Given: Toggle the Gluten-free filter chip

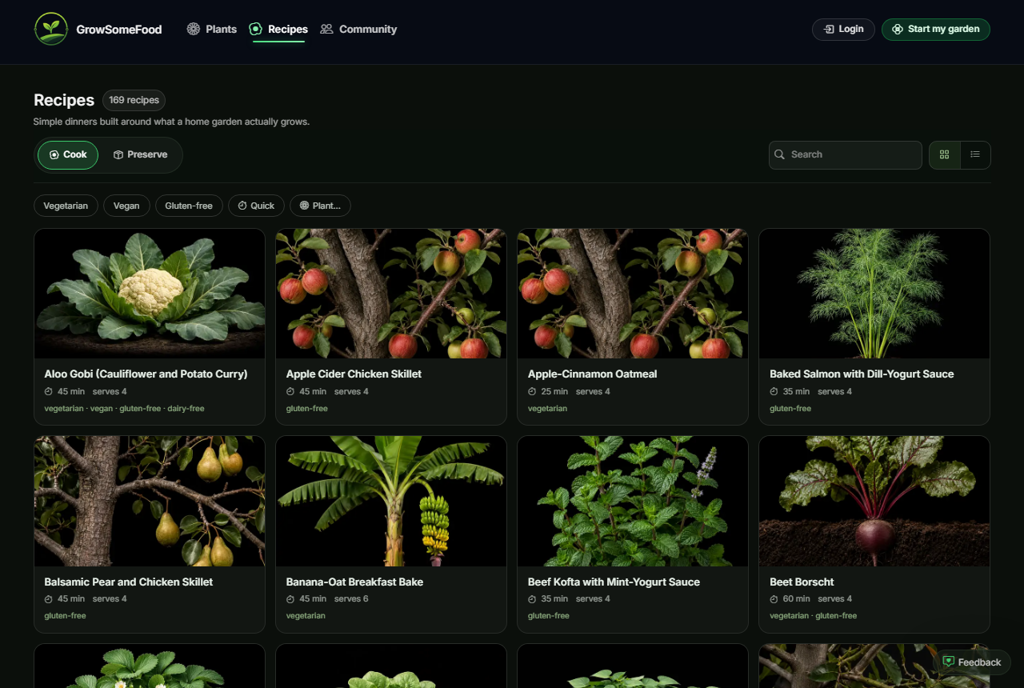Looking at the screenshot, I should coord(189,206).
